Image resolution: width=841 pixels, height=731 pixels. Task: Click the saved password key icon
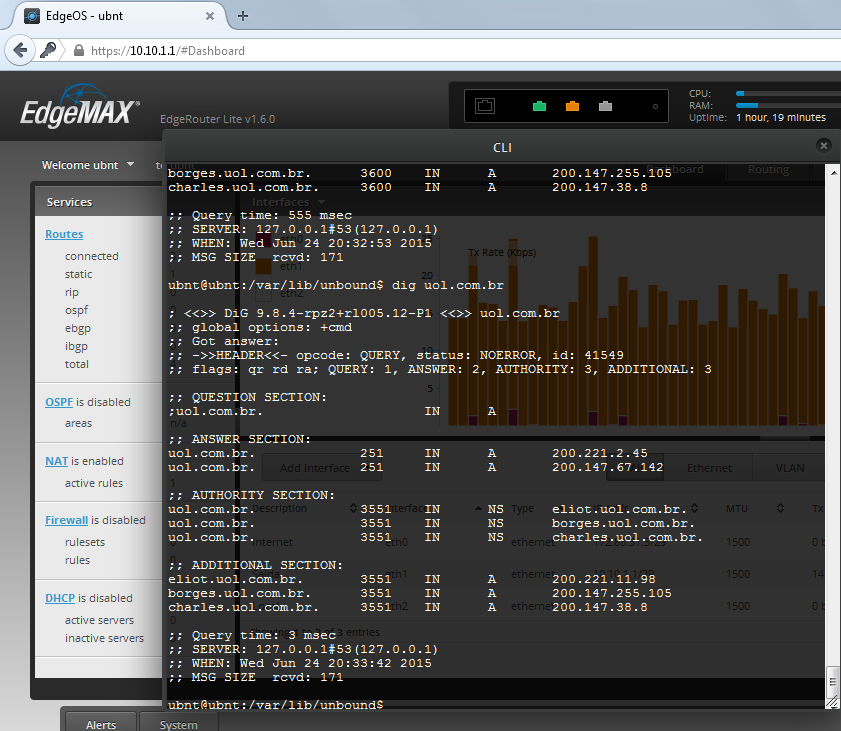pyautogui.click(x=48, y=50)
